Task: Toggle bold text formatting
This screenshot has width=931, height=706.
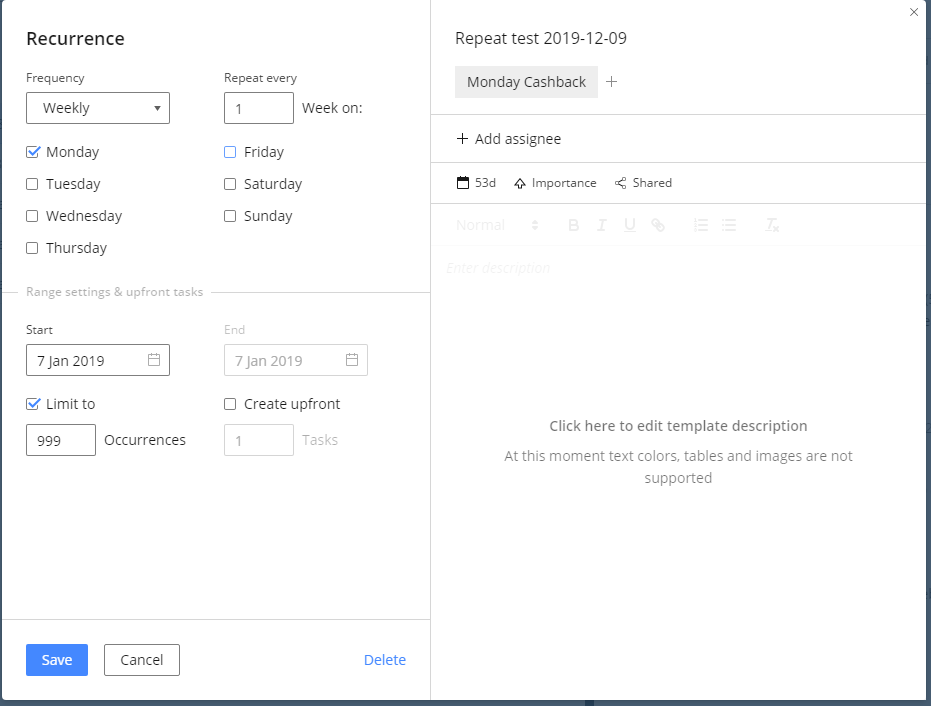Action: pos(573,225)
